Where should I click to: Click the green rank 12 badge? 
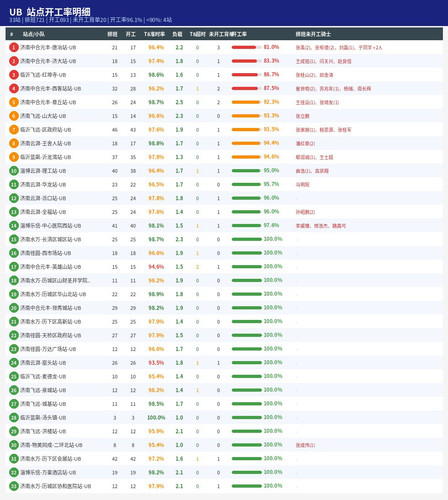click(14, 198)
